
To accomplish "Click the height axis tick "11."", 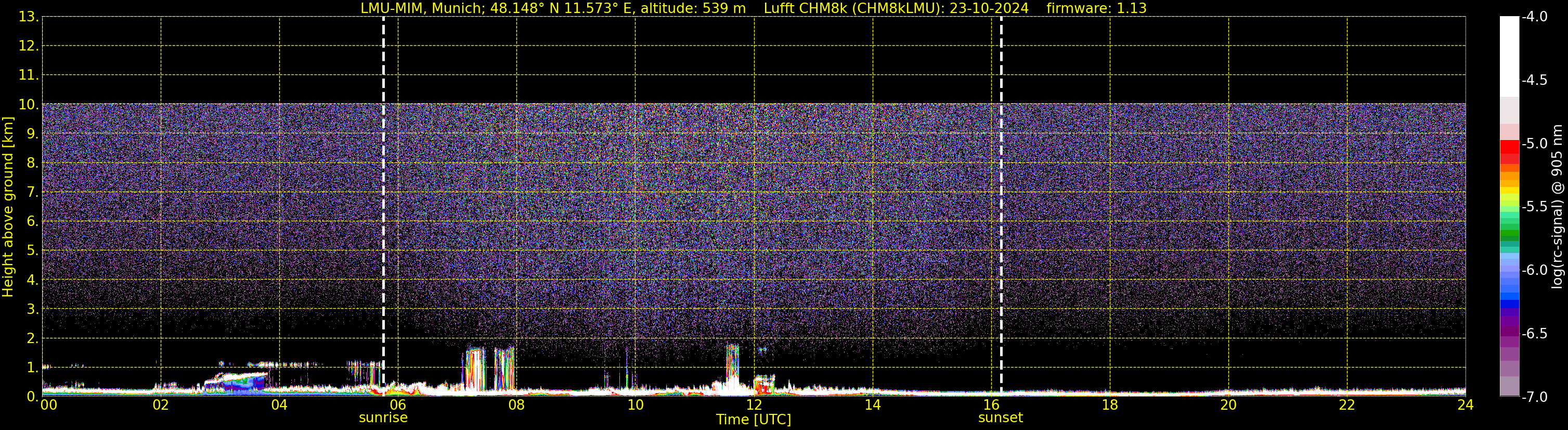I will coord(29,75).
